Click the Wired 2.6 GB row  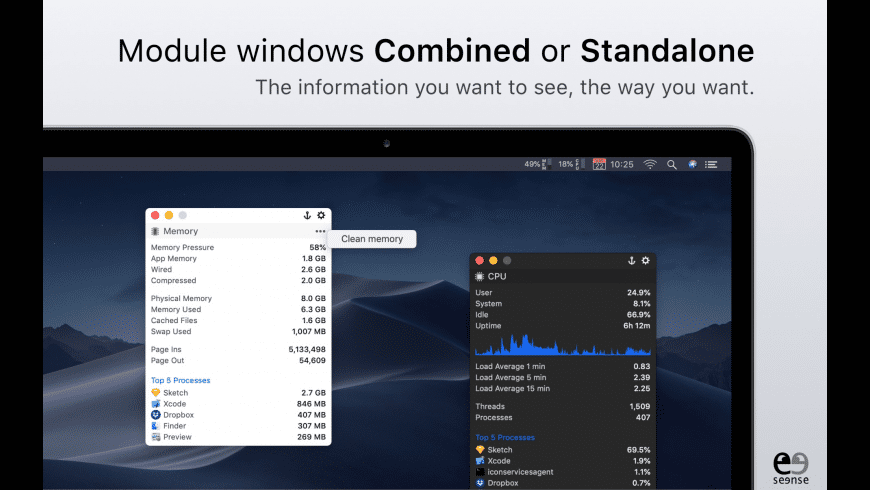tap(238, 269)
